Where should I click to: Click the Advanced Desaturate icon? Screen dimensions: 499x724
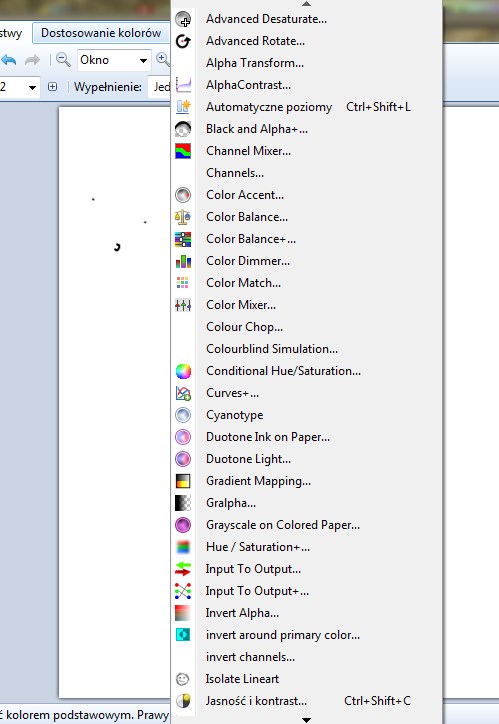183,19
